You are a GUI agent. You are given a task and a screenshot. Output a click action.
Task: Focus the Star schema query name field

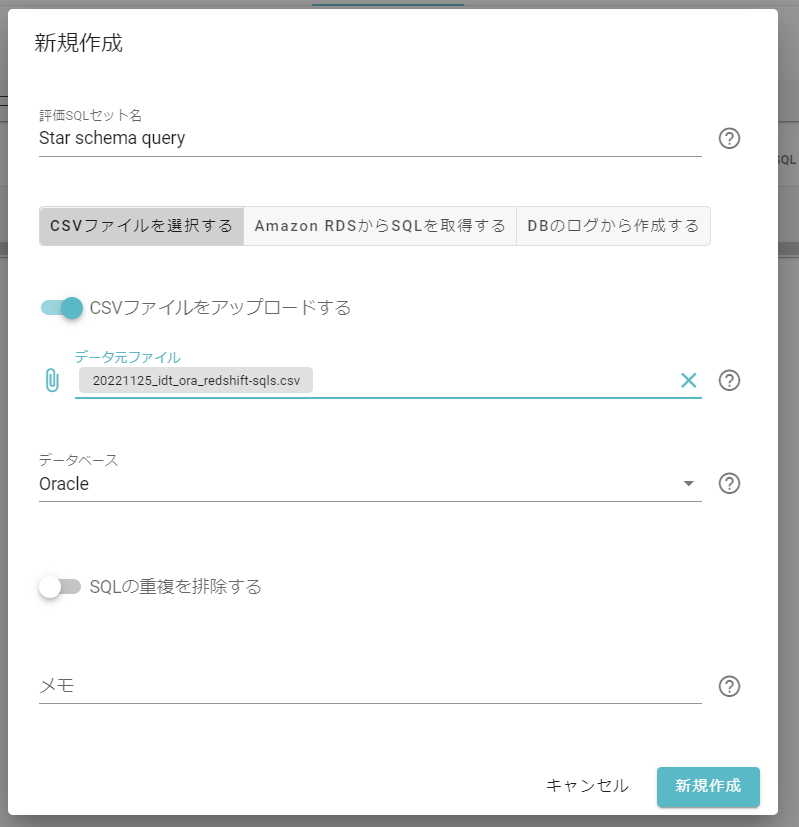point(370,138)
